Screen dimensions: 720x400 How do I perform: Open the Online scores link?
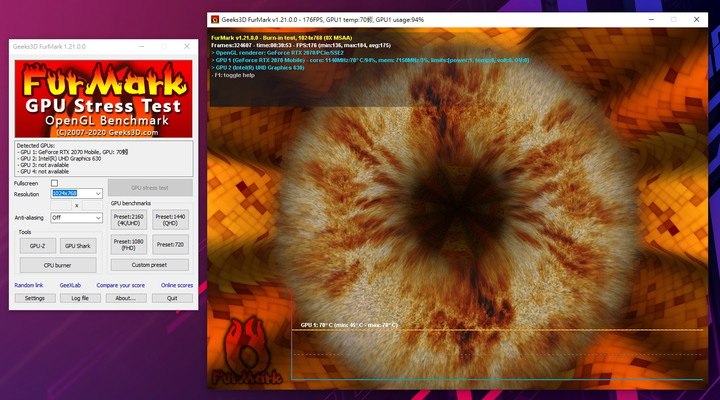coord(177,285)
